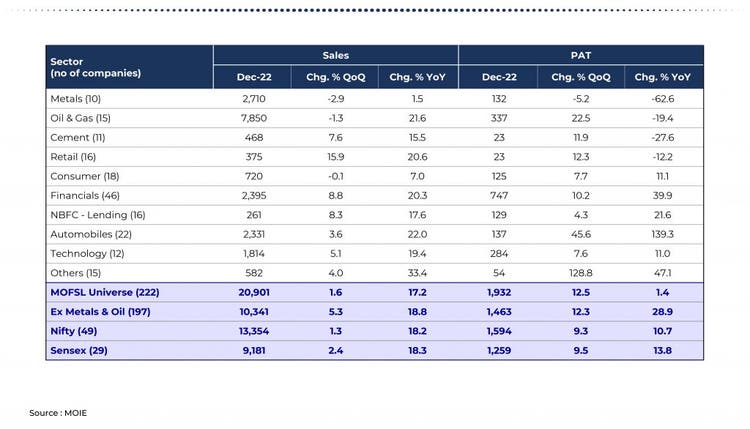This screenshot has width=750, height=429.
Task: Select the Metals (10) row label
Action: tap(76, 99)
